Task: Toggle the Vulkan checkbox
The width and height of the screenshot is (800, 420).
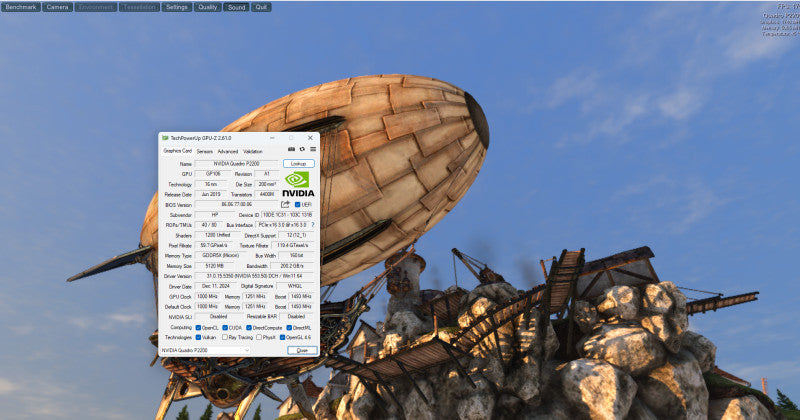Action: (198, 337)
